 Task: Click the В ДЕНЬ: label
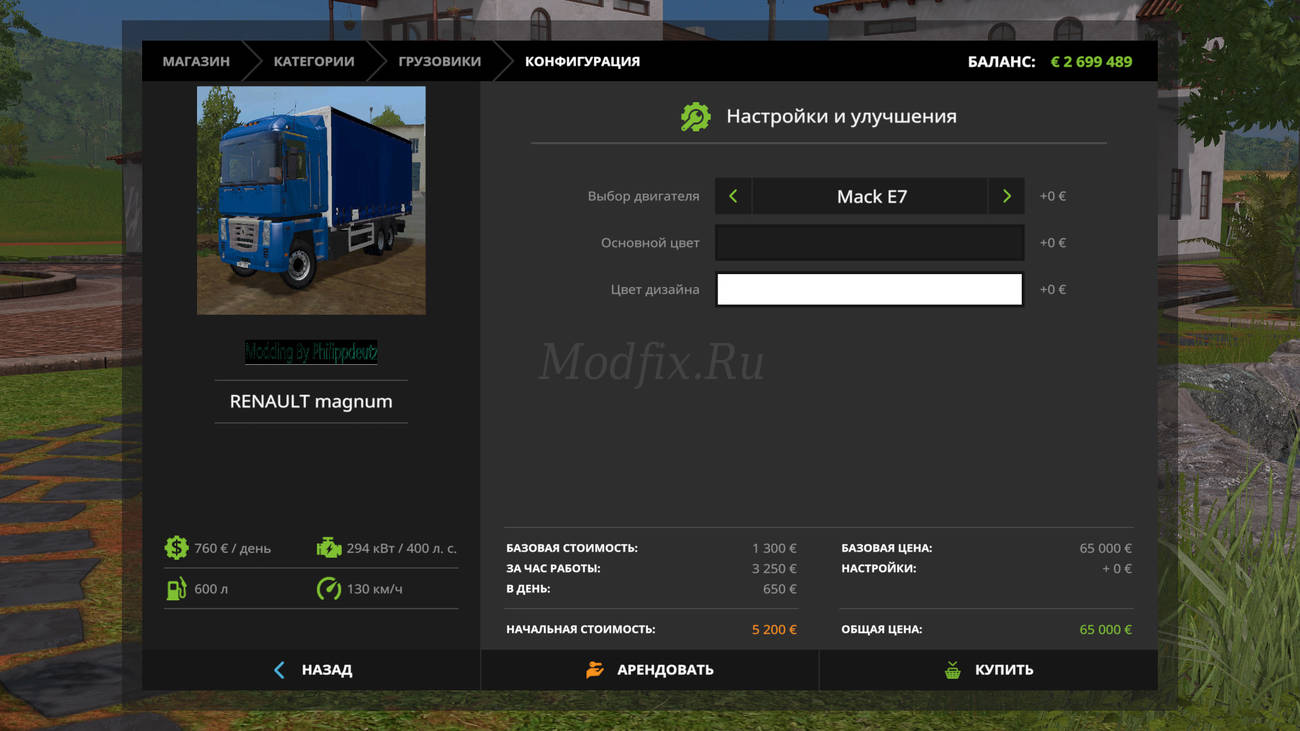click(528, 588)
